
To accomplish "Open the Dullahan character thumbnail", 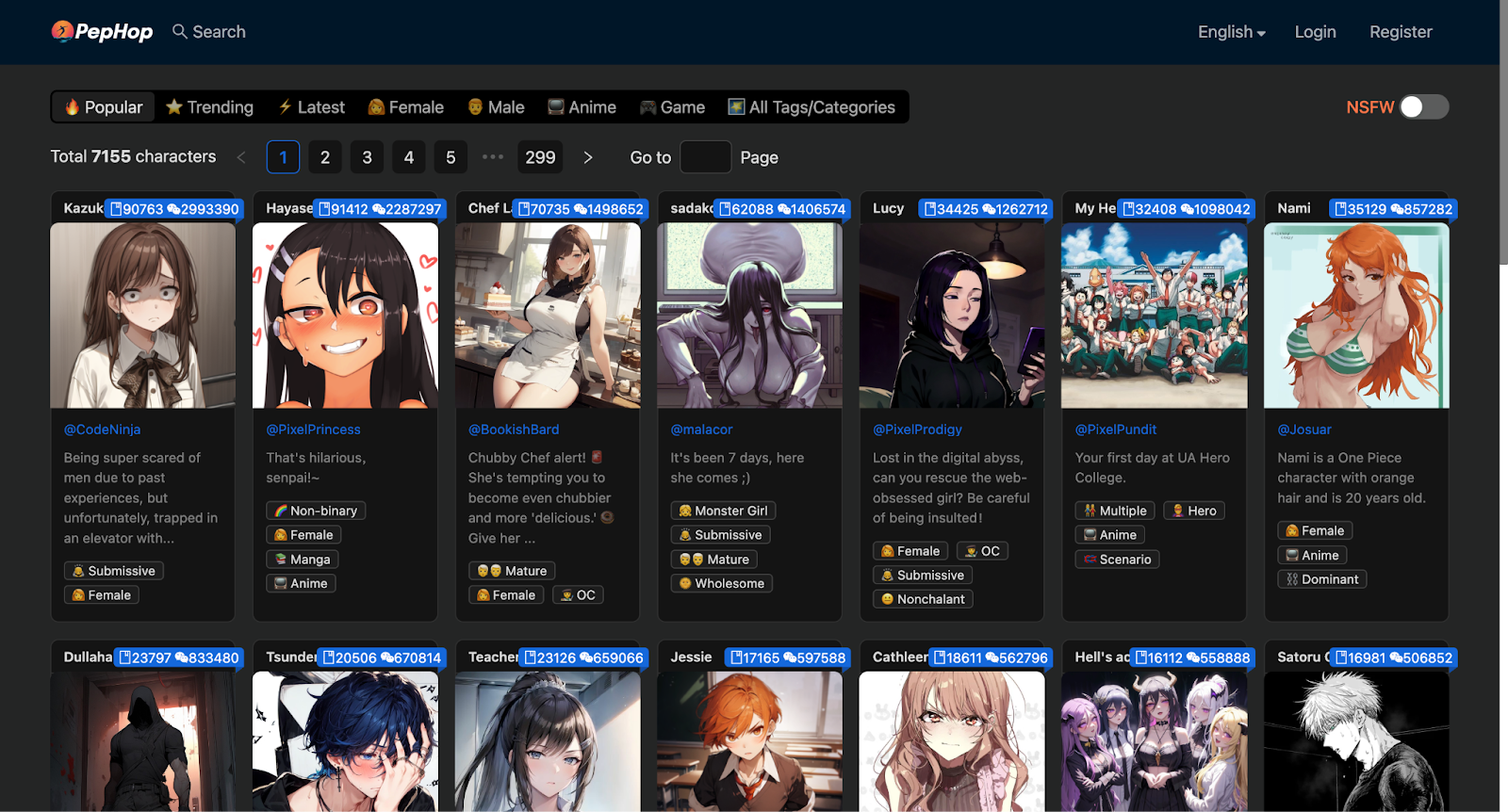I will click(x=143, y=741).
